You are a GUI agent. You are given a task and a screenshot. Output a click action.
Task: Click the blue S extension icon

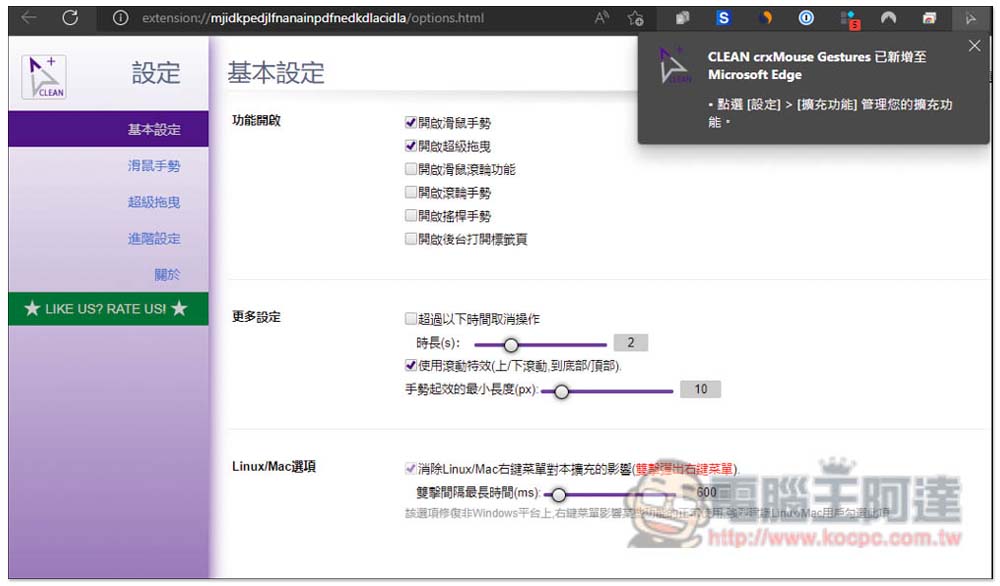(723, 18)
